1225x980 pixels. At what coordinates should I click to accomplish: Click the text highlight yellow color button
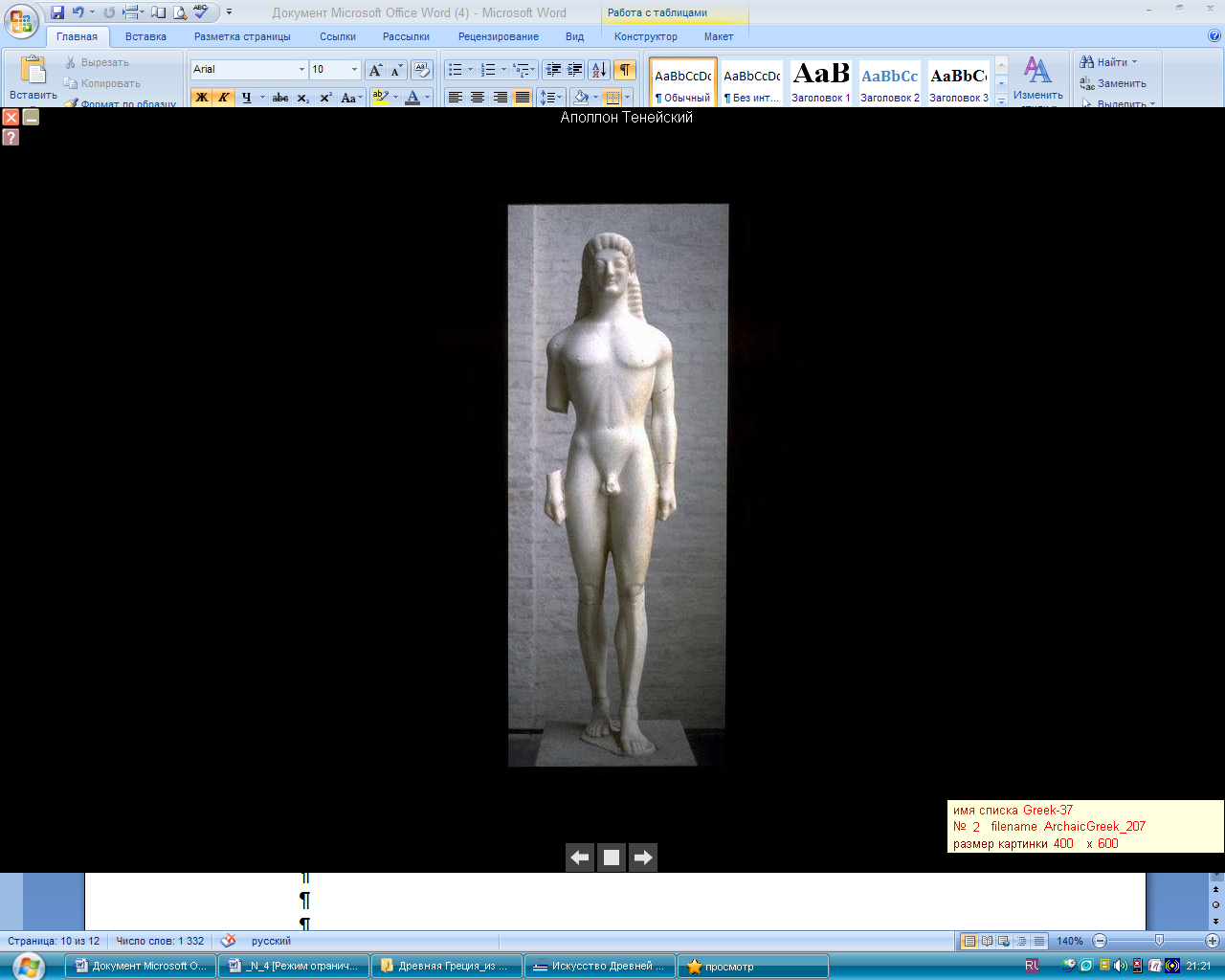[380, 98]
